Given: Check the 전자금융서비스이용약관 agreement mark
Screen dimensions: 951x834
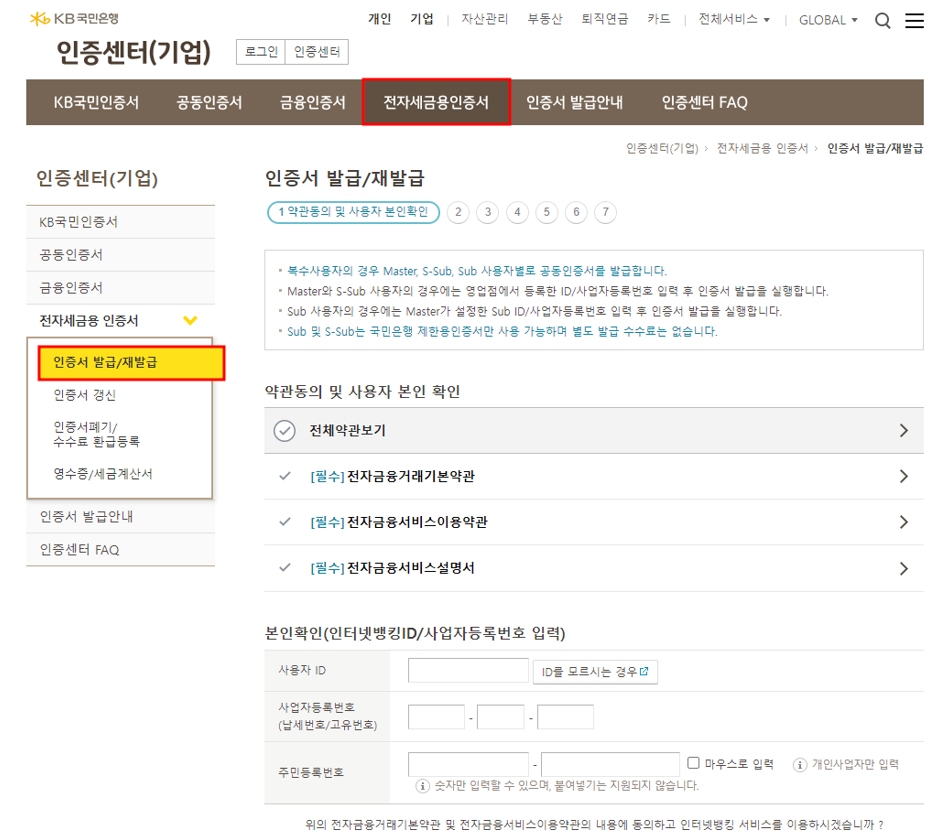Looking at the screenshot, I should [284, 522].
